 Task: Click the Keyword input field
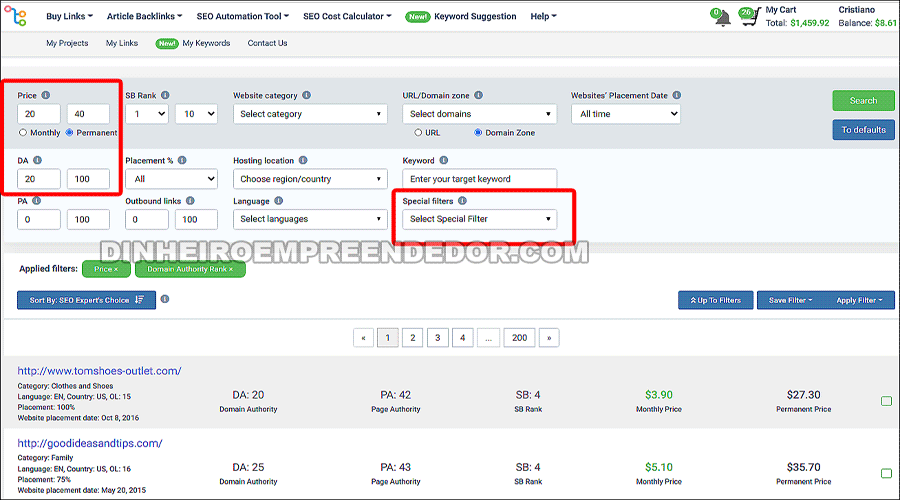[479, 179]
